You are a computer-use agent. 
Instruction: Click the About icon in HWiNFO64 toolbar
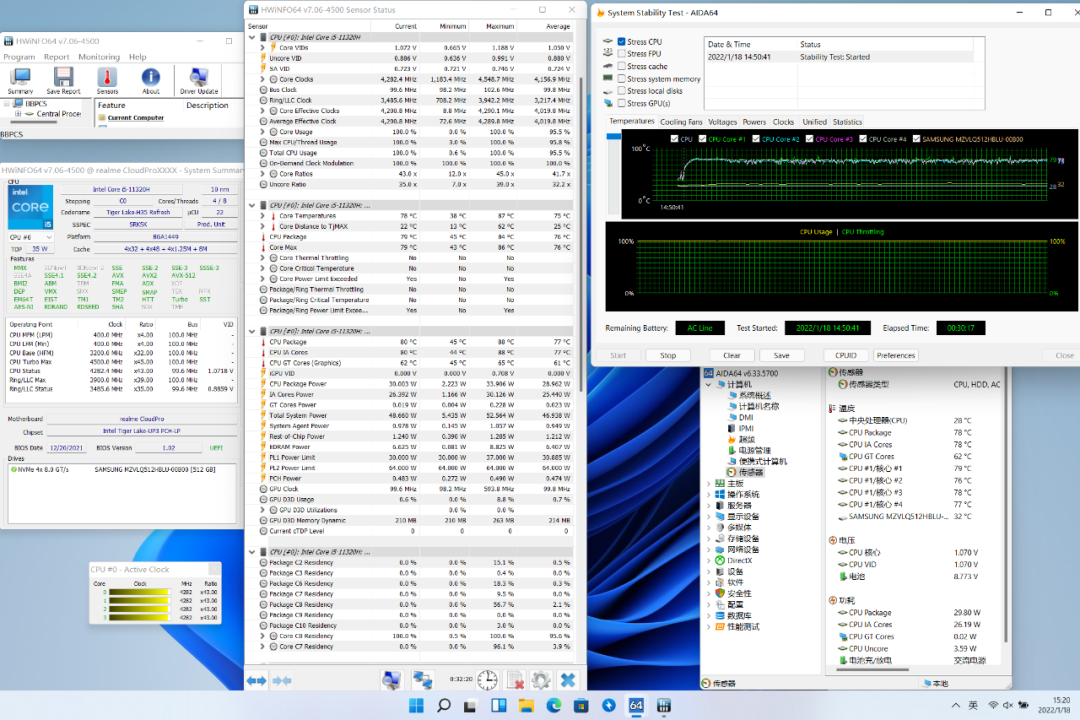pyautogui.click(x=150, y=81)
